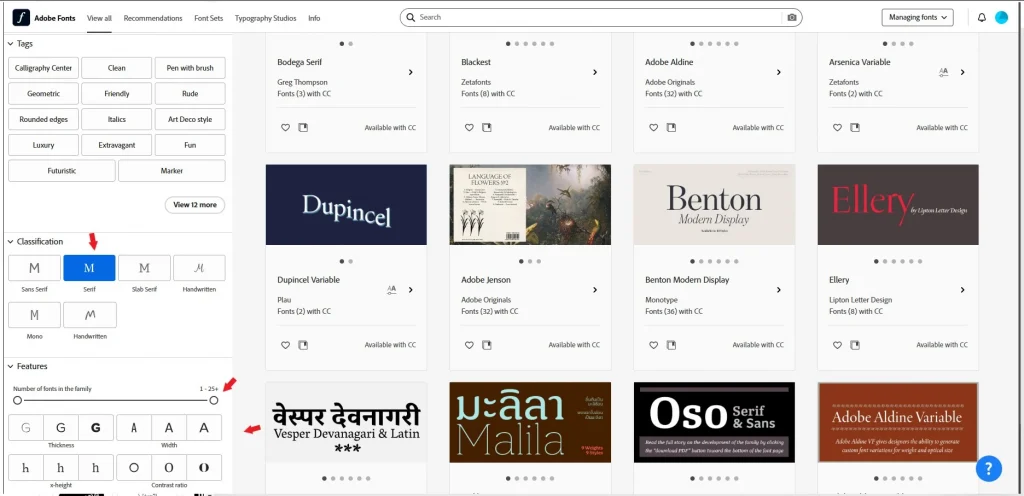
Task: Open Adobe Jenson details arrow
Action: click(x=595, y=290)
